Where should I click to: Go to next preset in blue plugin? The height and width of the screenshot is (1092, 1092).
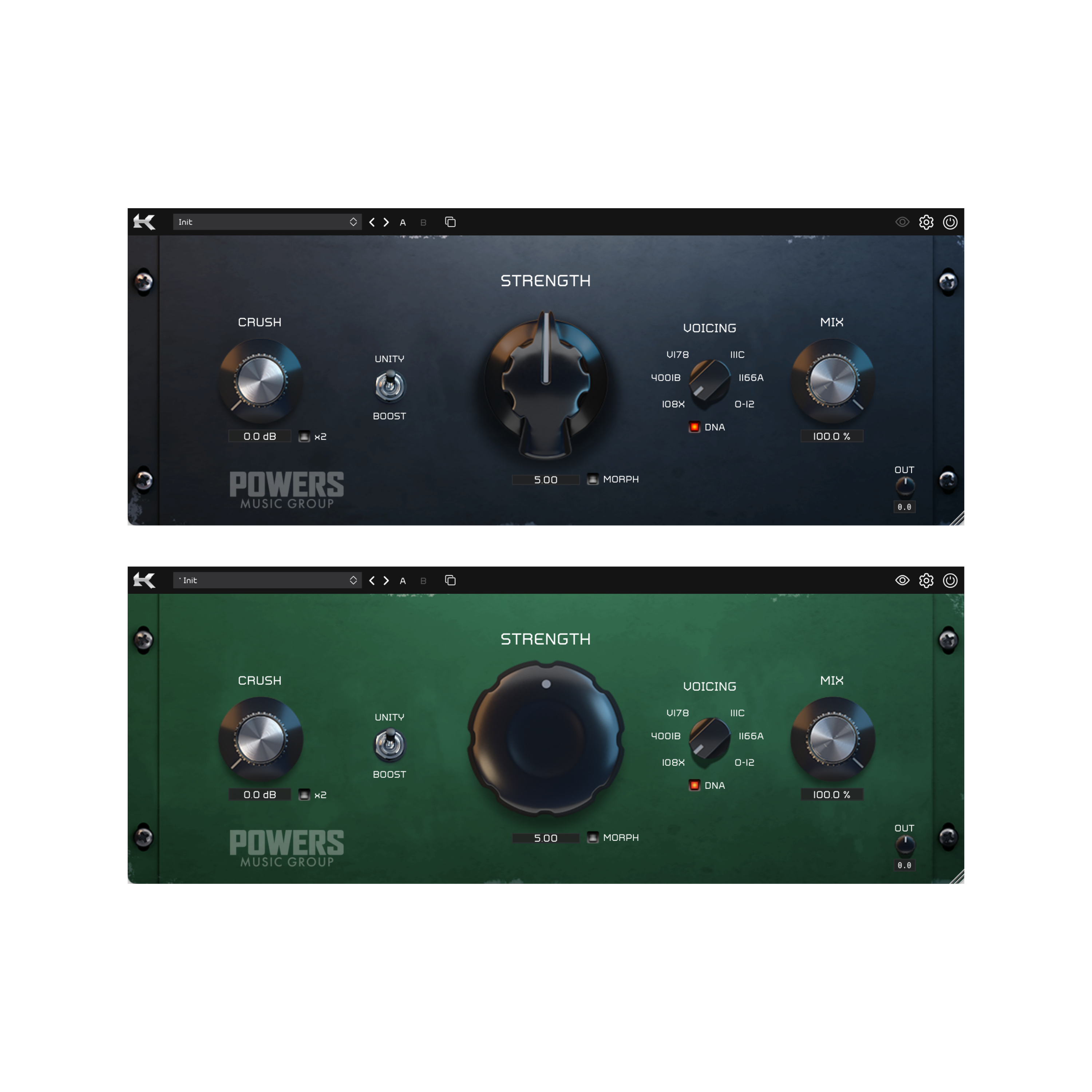click(387, 222)
